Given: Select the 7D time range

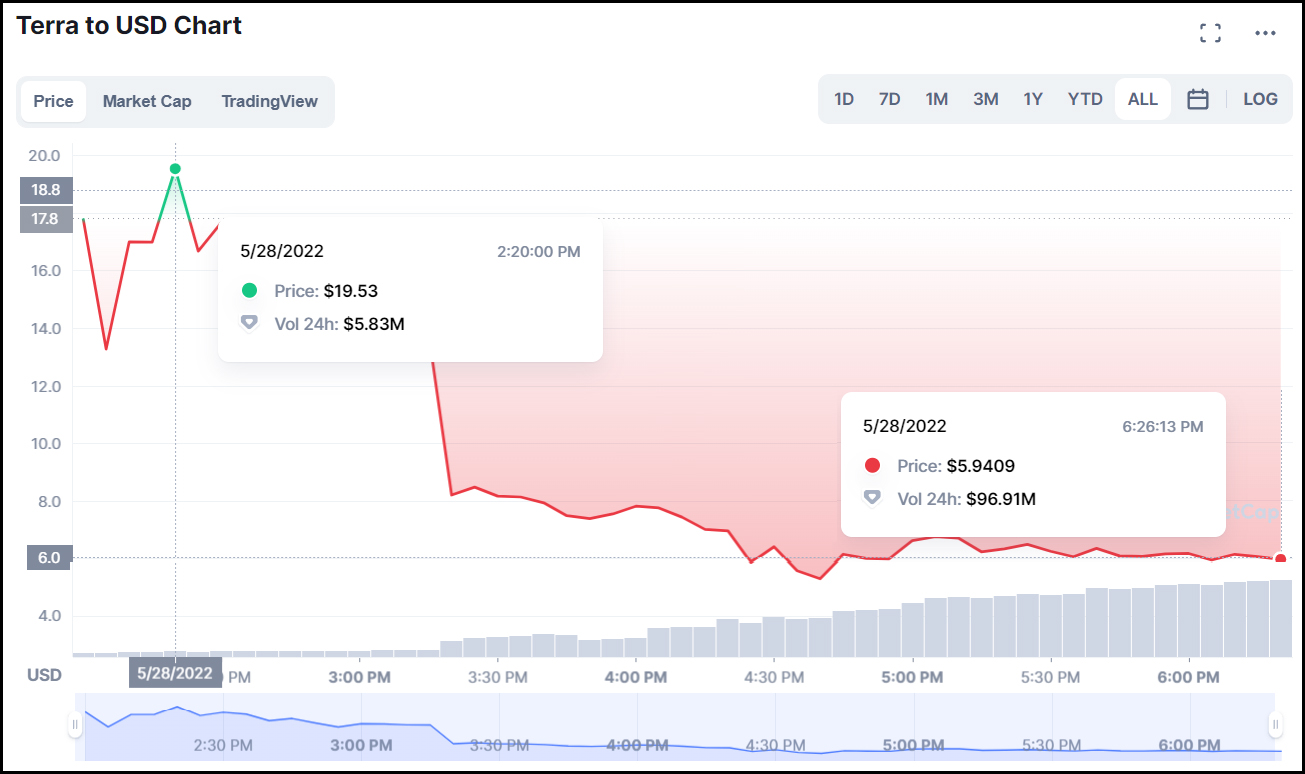Looking at the screenshot, I should click(x=889, y=99).
